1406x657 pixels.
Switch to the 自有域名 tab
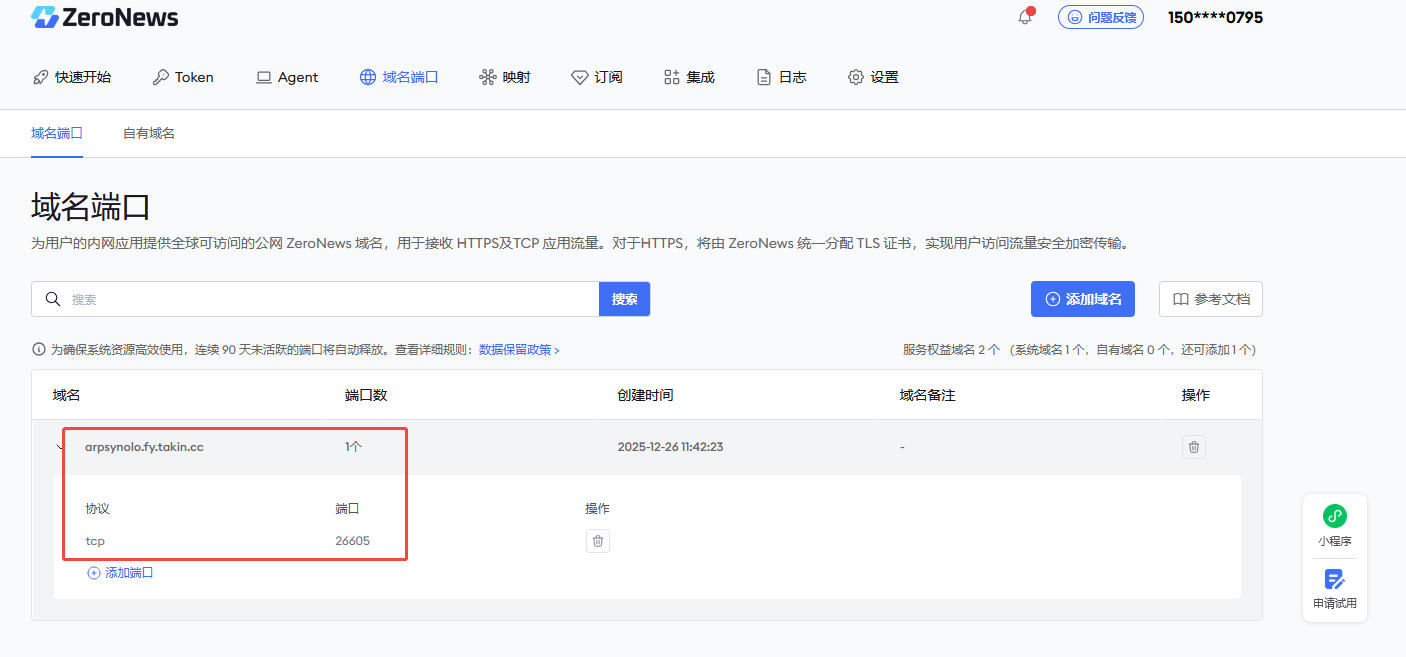point(149,133)
